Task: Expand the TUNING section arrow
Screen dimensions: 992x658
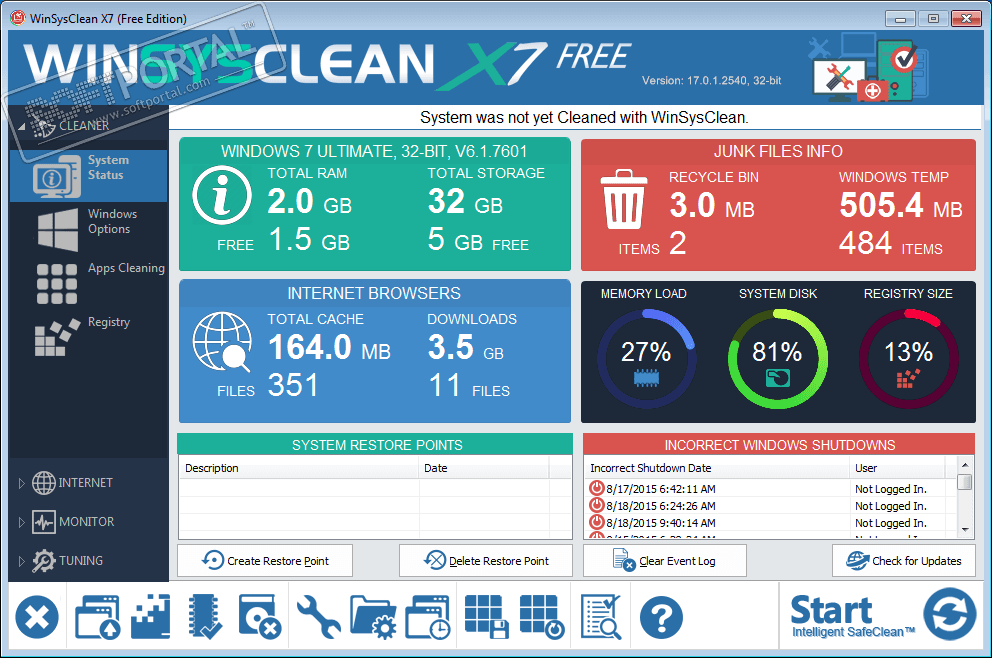Action: point(22,561)
